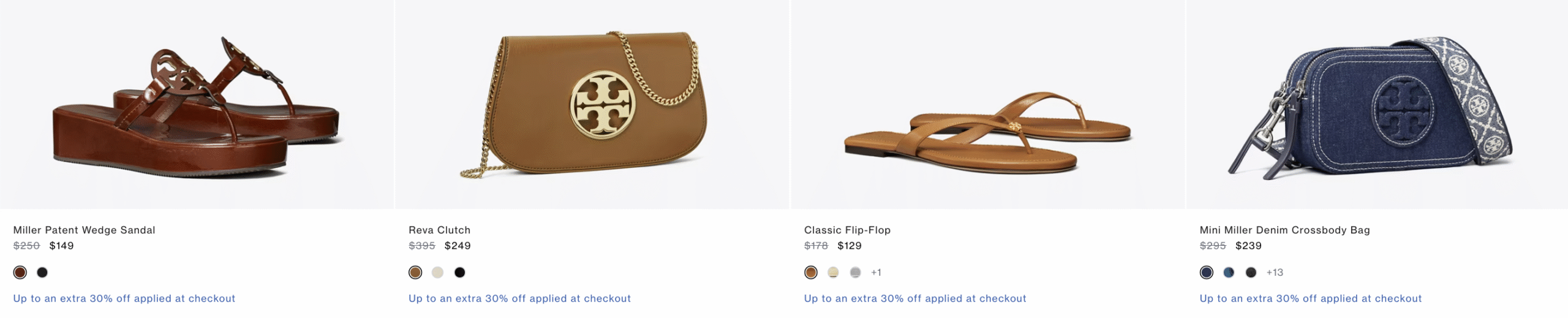Click the Reva Clutch product name
The image size is (1568, 318).
[439, 230]
